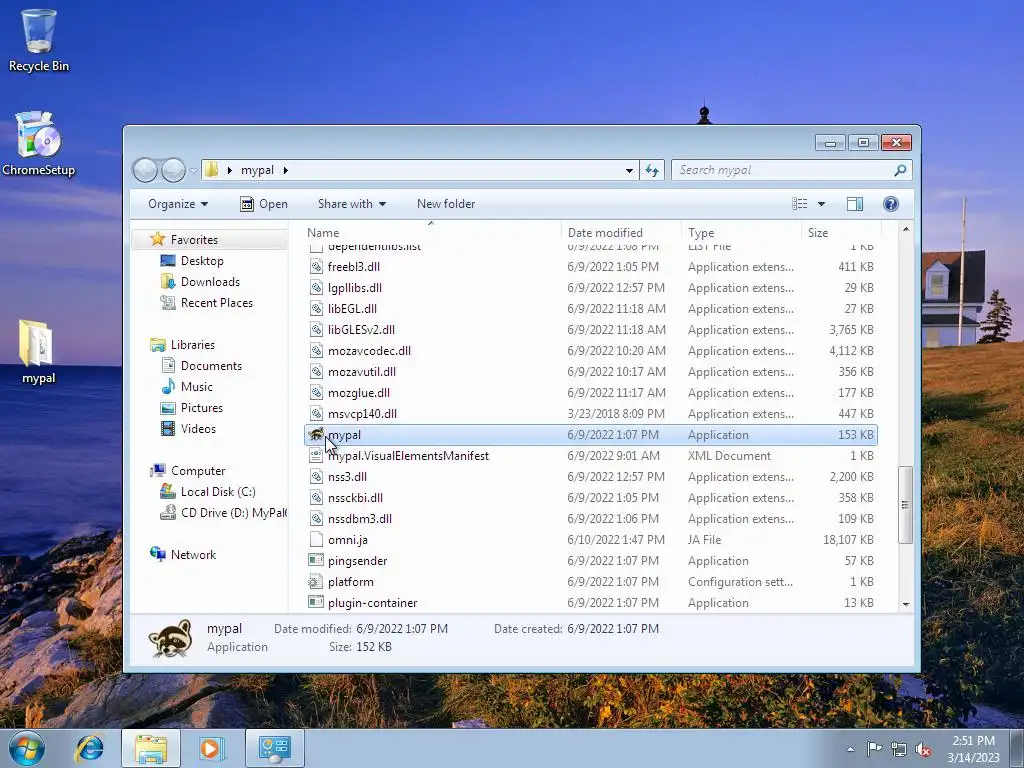
Task: Open the Recycle Bin desktop icon
Action: pyautogui.click(x=38, y=40)
